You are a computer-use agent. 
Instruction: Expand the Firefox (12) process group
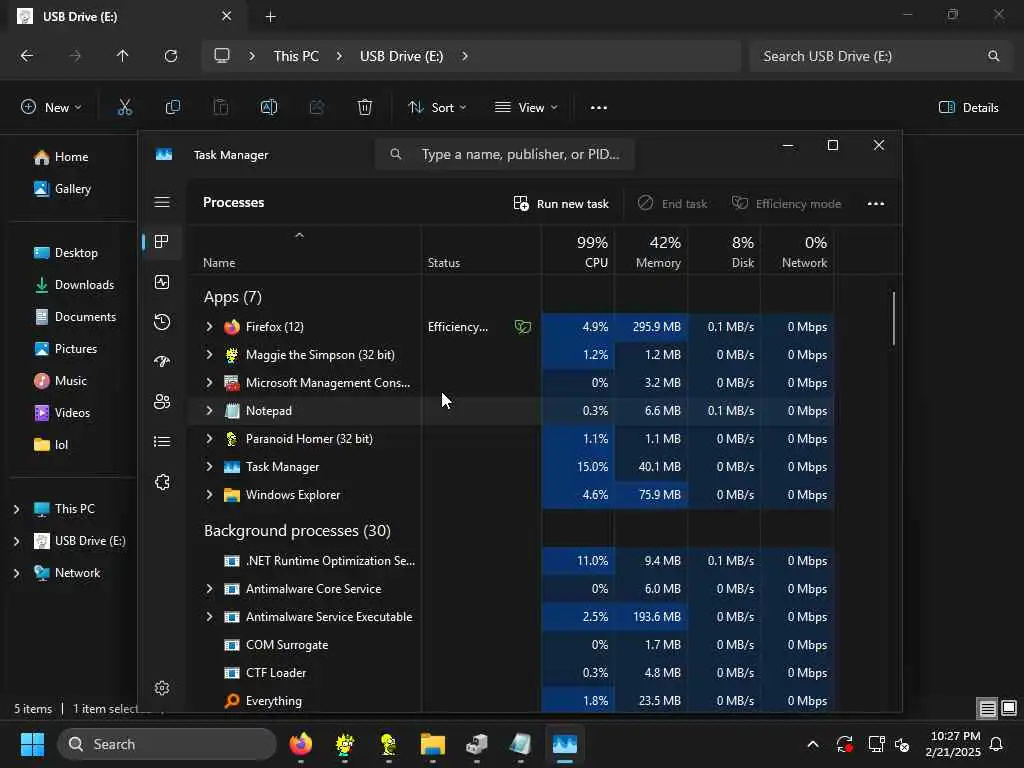[209, 327]
